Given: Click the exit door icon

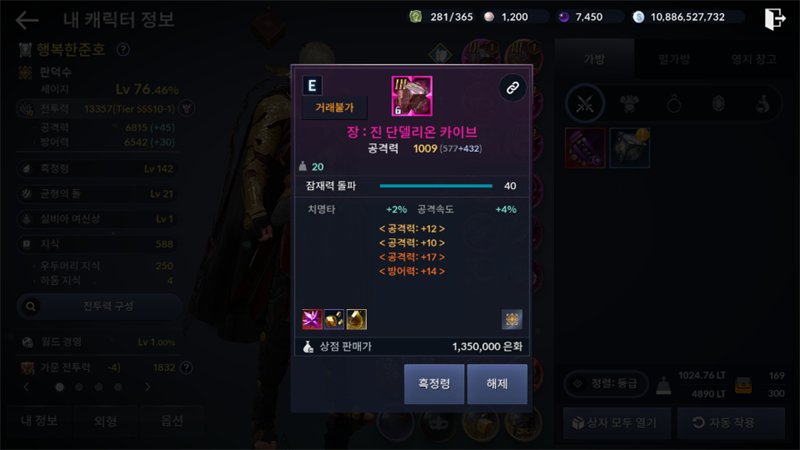Looking at the screenshot, I should (774, 19).
